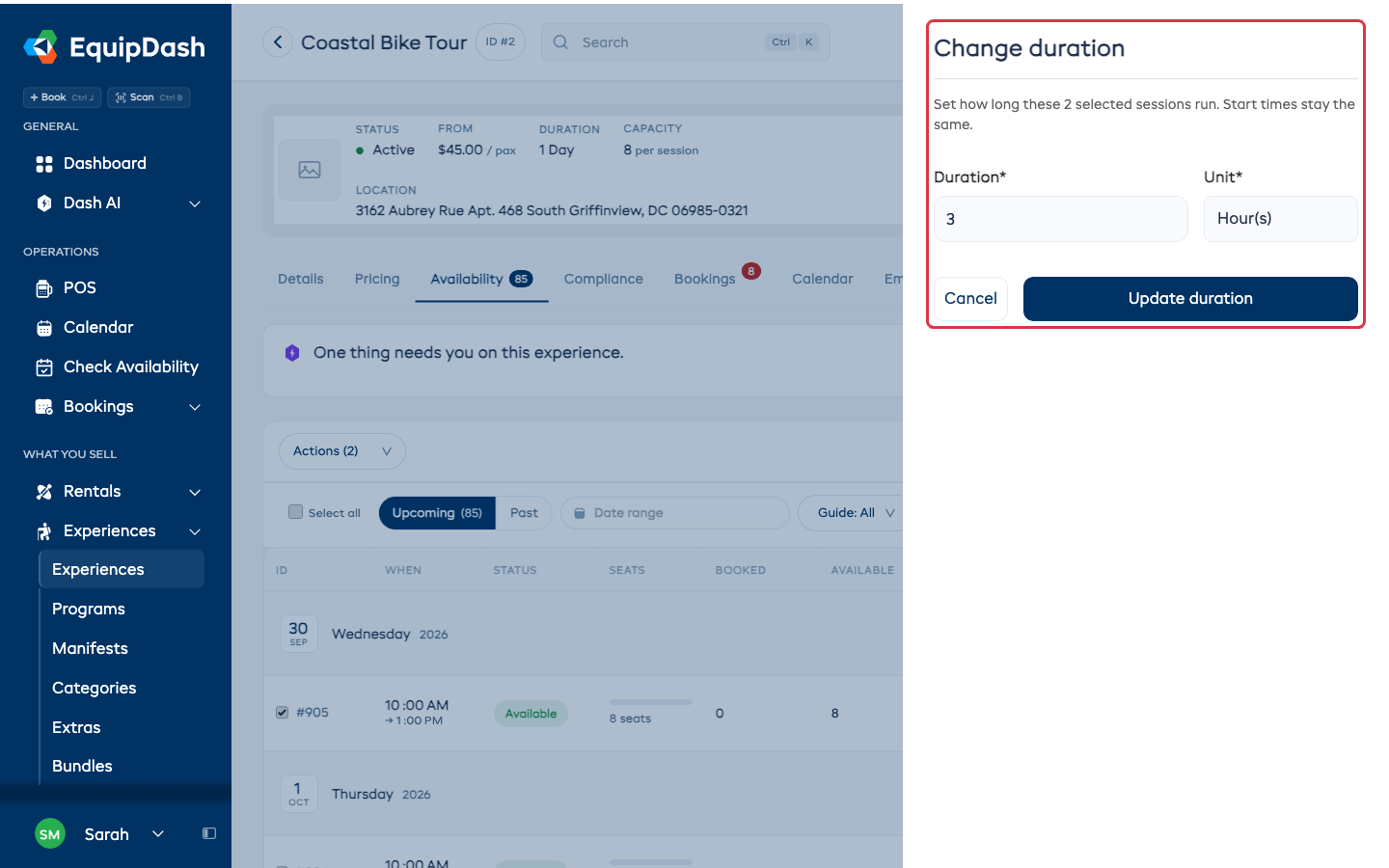This screenshot has height=868, width=1389.
Task: Click the Rentals tools icon
Action: click(44, 492)
